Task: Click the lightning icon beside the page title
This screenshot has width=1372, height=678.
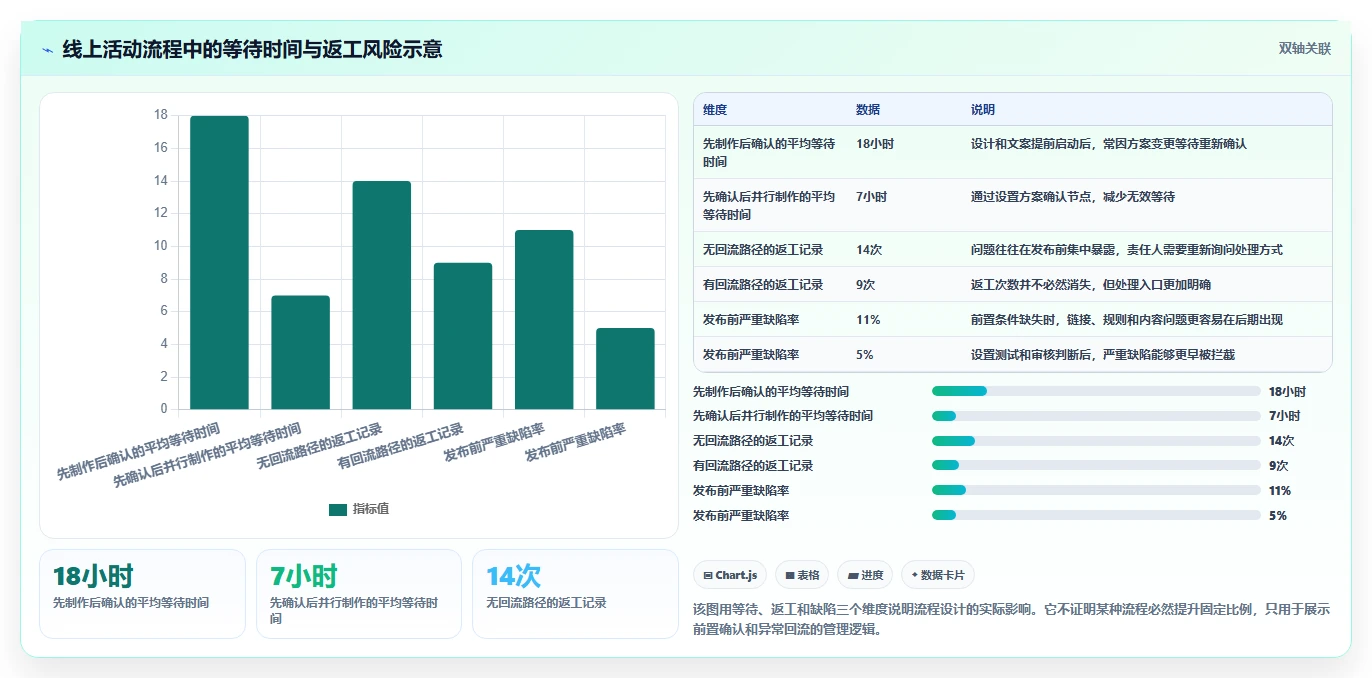Action: (47, 50)
